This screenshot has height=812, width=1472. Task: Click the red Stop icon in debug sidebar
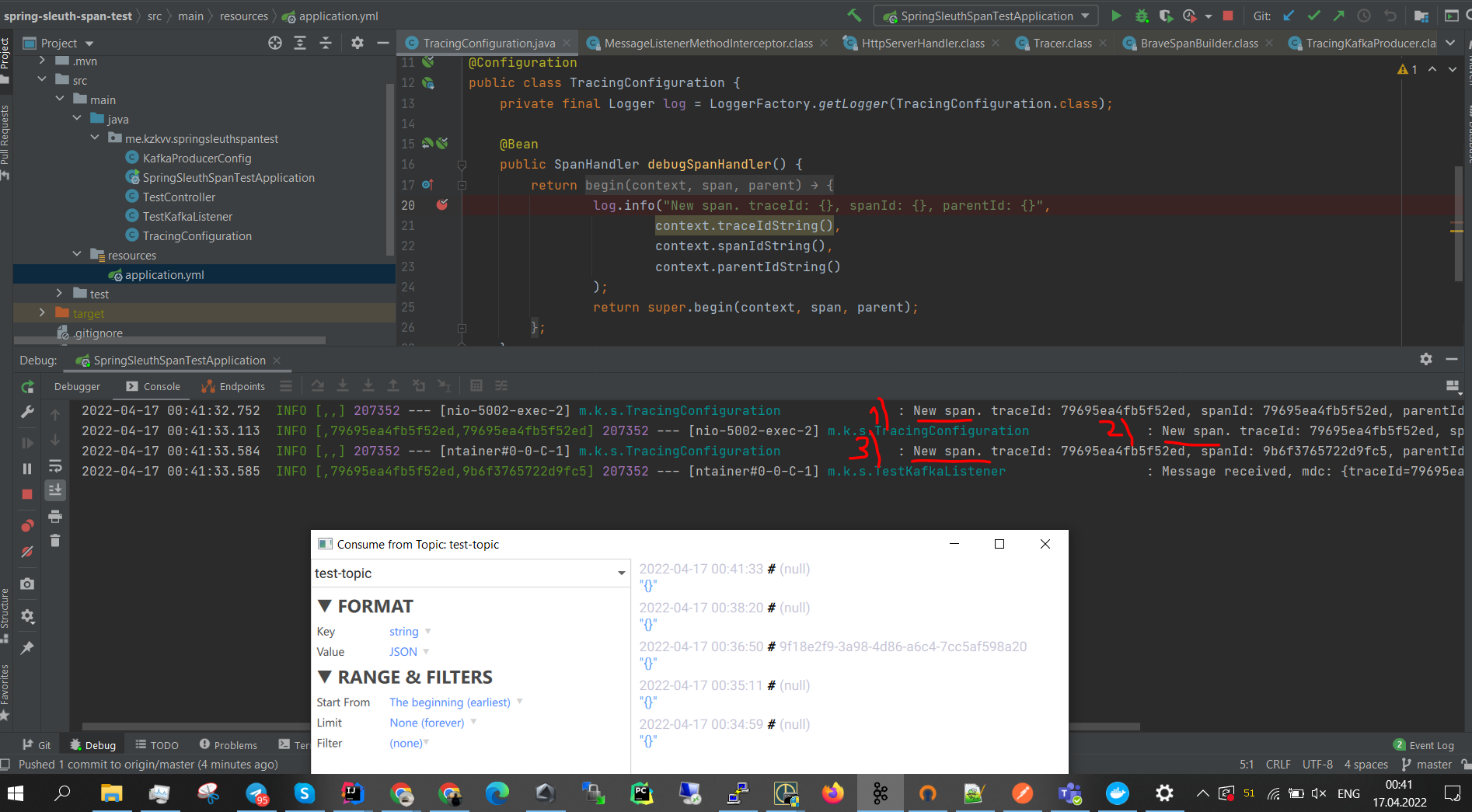click(x=27, y=494)
